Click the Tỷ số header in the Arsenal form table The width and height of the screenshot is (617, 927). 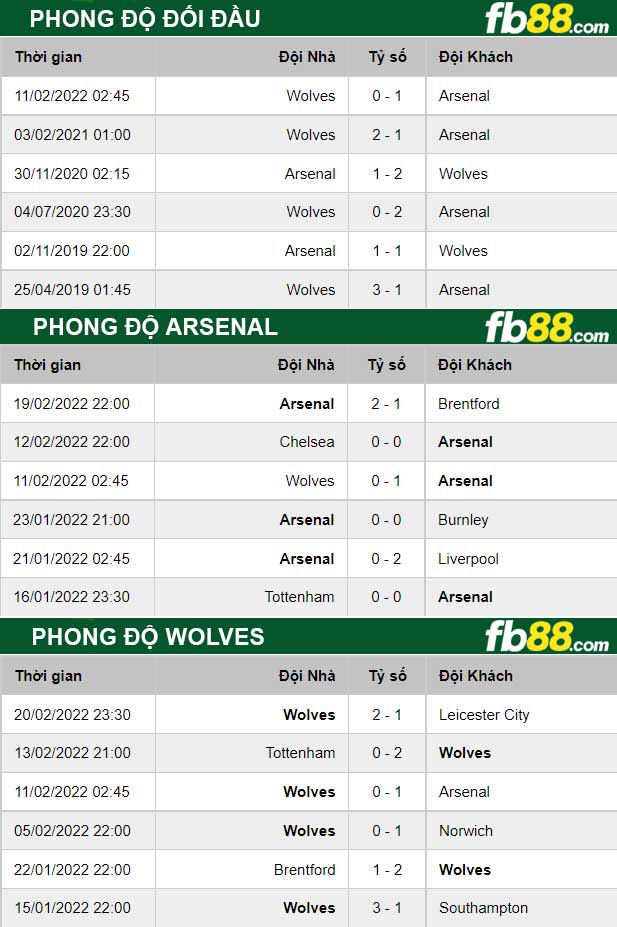[x=387, y=365]
